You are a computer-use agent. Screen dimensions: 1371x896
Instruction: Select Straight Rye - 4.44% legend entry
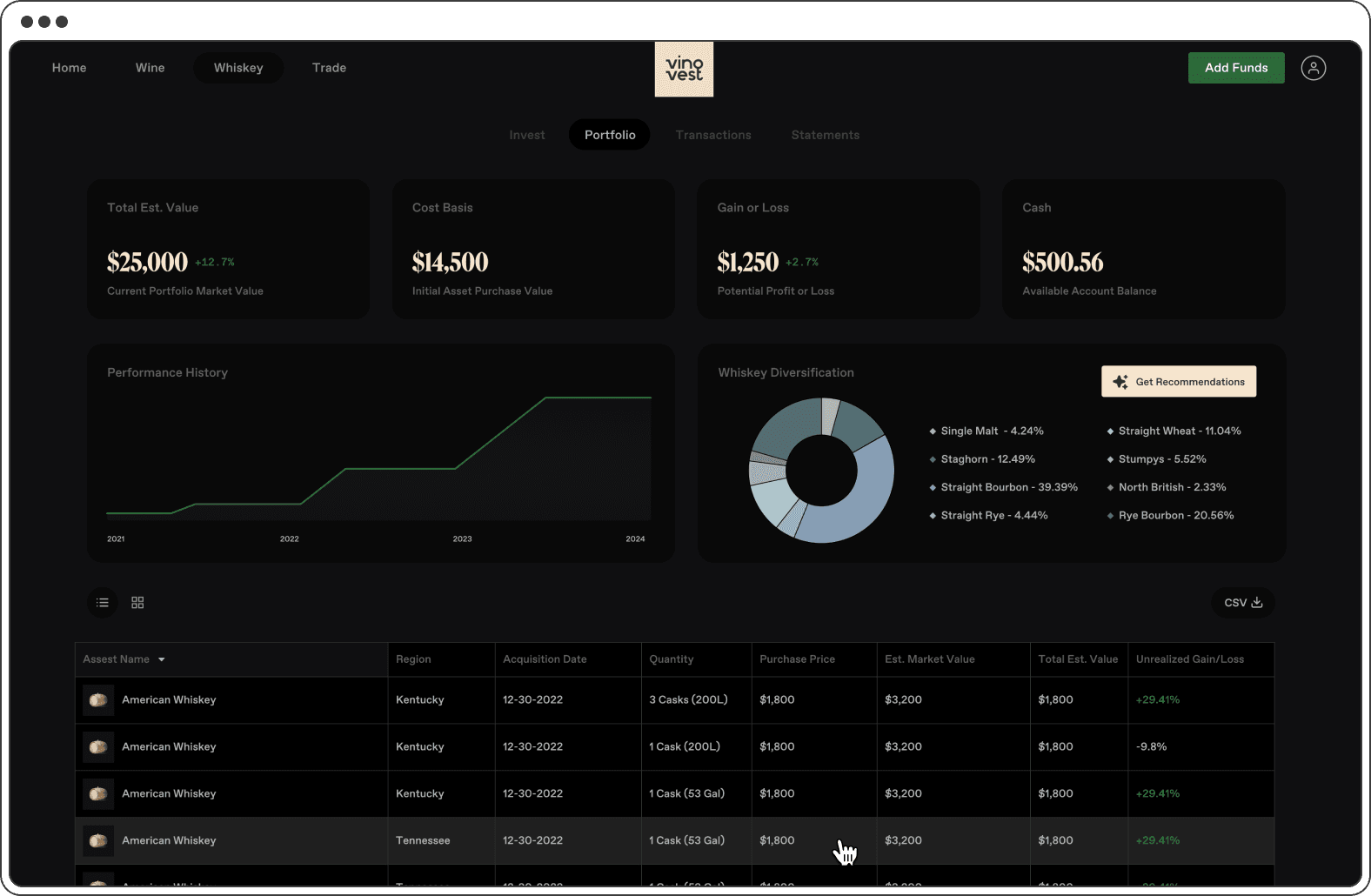point(988,516)
